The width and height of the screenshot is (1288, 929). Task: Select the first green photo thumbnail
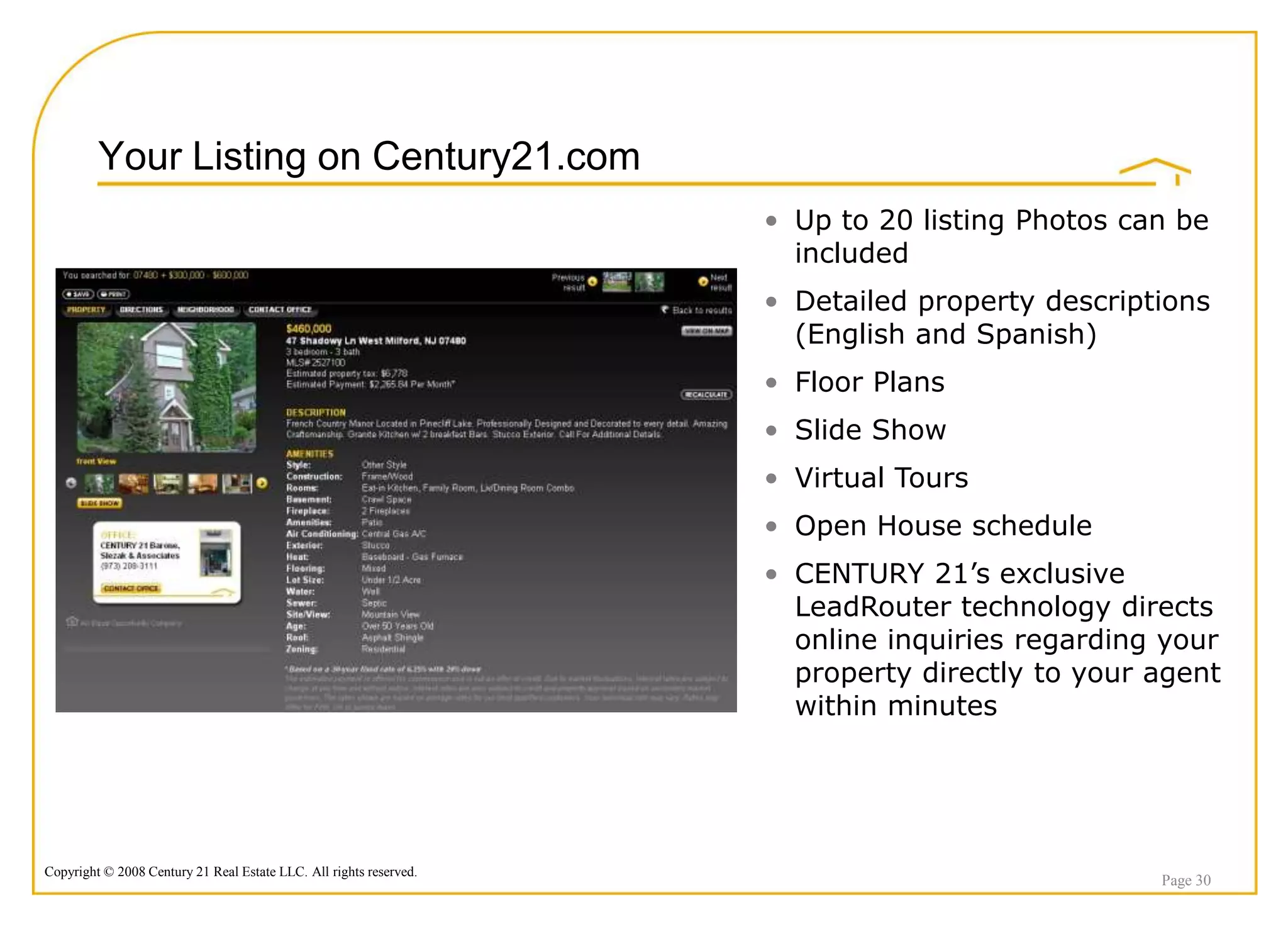coord(99,484)
